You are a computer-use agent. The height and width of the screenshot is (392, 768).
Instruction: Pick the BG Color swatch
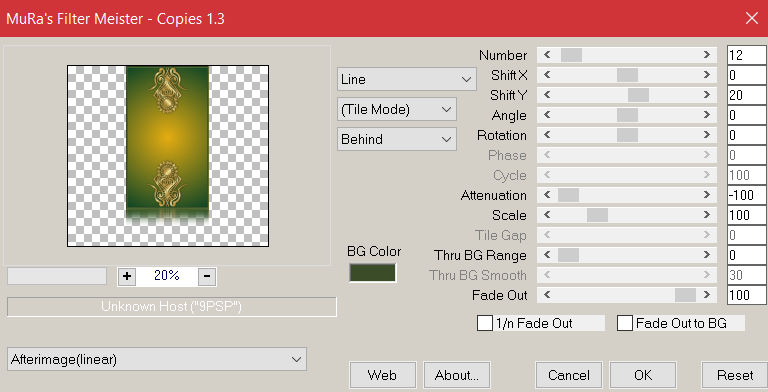coord(372,273)
